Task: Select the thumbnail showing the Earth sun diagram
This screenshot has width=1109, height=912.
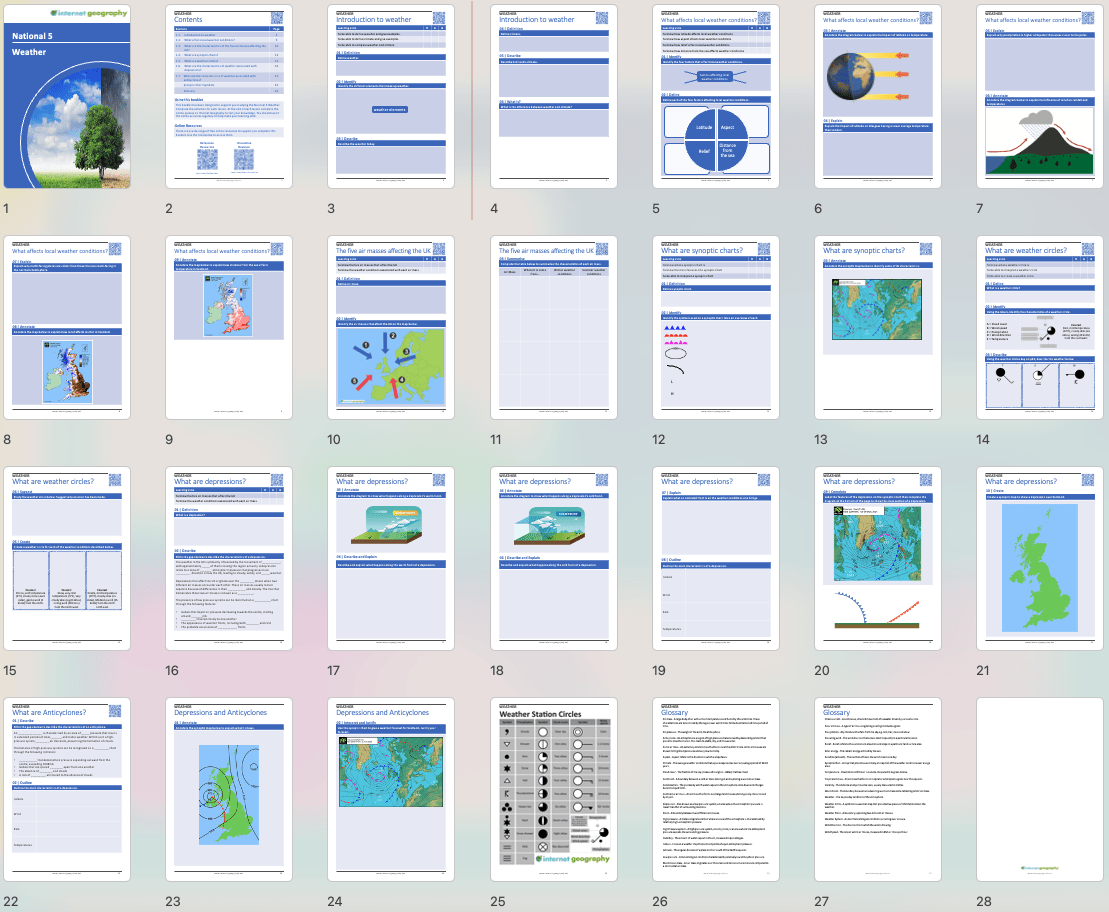Action: pyautogui.click(x=877, y=96)
